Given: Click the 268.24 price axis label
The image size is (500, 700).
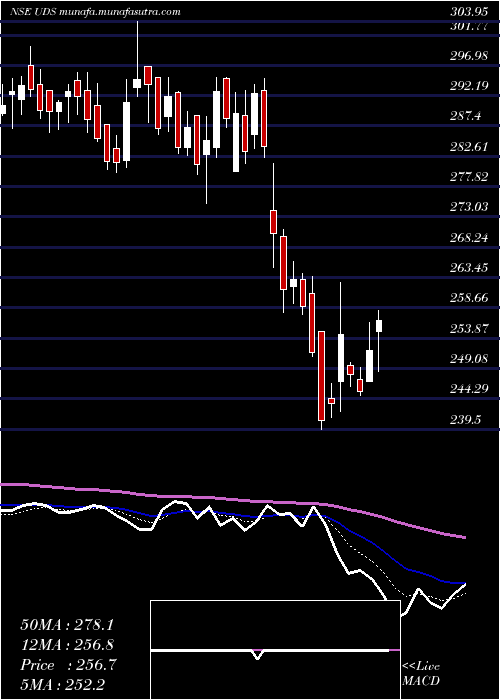Looking at the screenshot, I should click(470, 238).
